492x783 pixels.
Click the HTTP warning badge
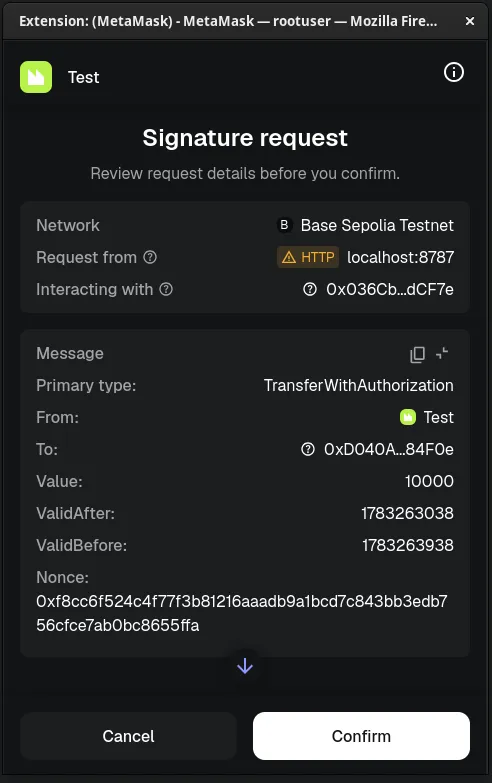(308, 257)
